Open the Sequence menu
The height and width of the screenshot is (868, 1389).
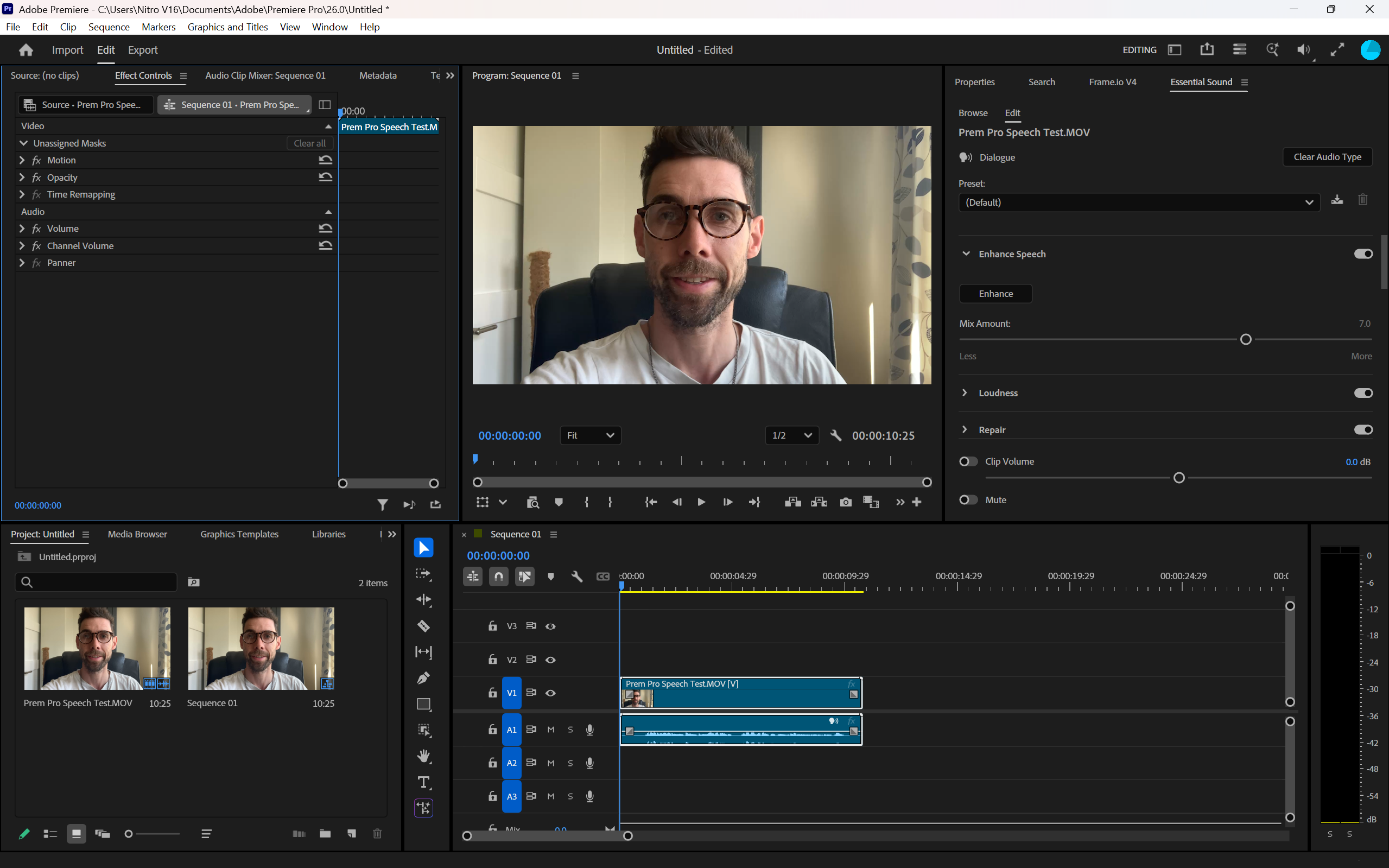coord(109,27)
